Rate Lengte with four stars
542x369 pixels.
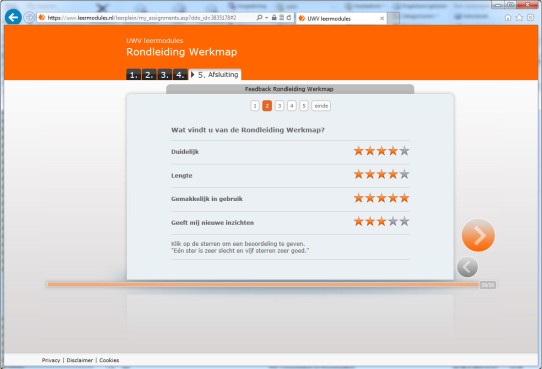(393, 174)
